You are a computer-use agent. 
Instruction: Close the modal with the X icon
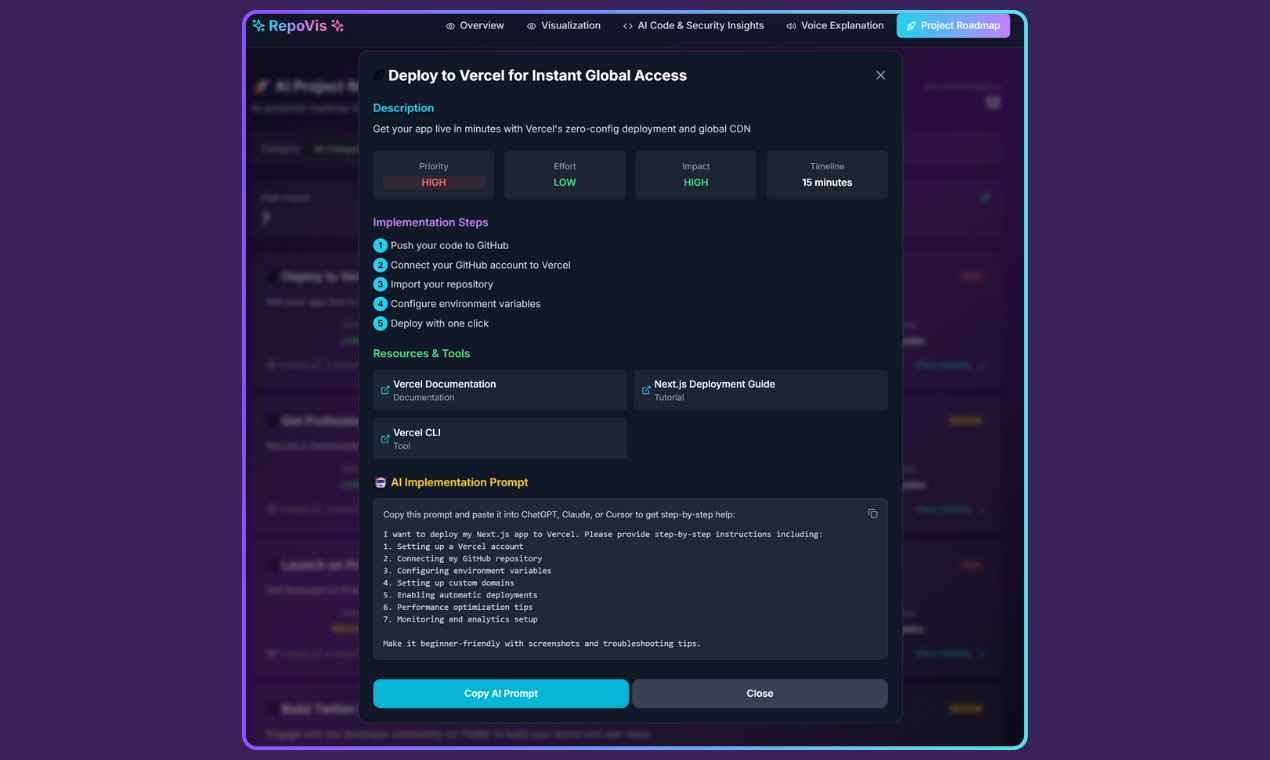tap(880, 75)
